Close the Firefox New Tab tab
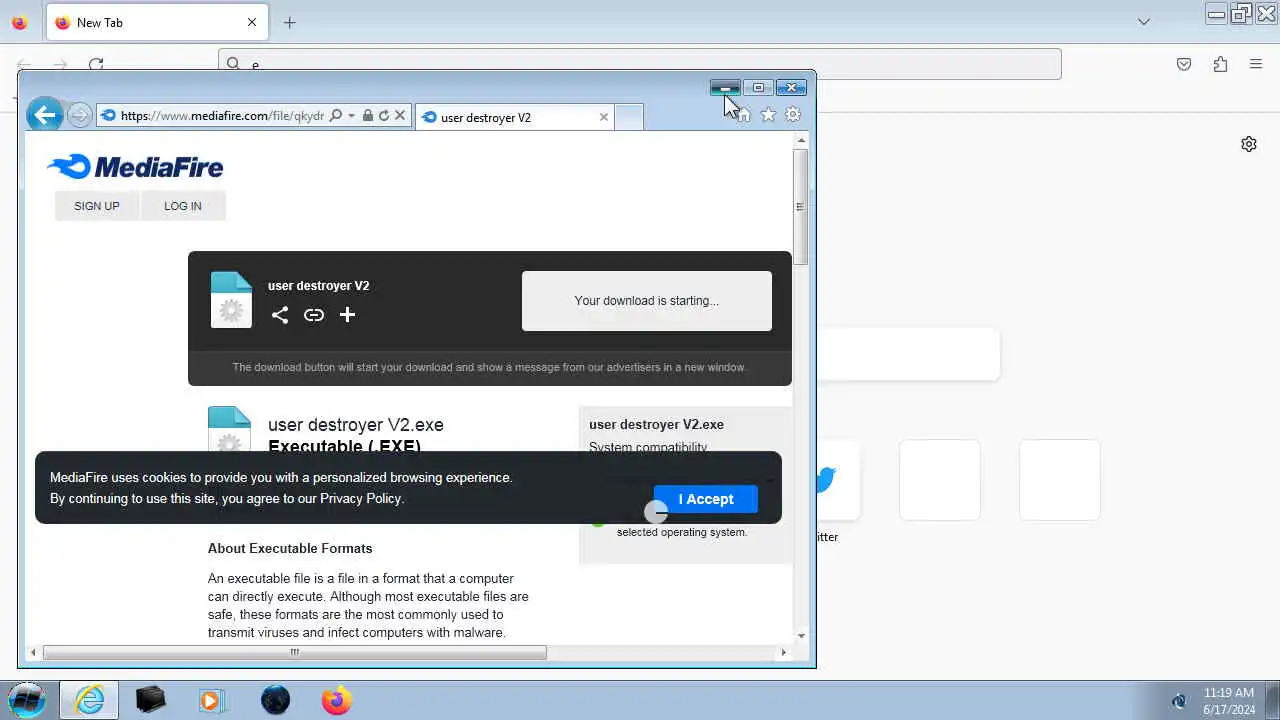Image resolution: width=1280 pixels, height=720 pixels. [x=252, y=22]
